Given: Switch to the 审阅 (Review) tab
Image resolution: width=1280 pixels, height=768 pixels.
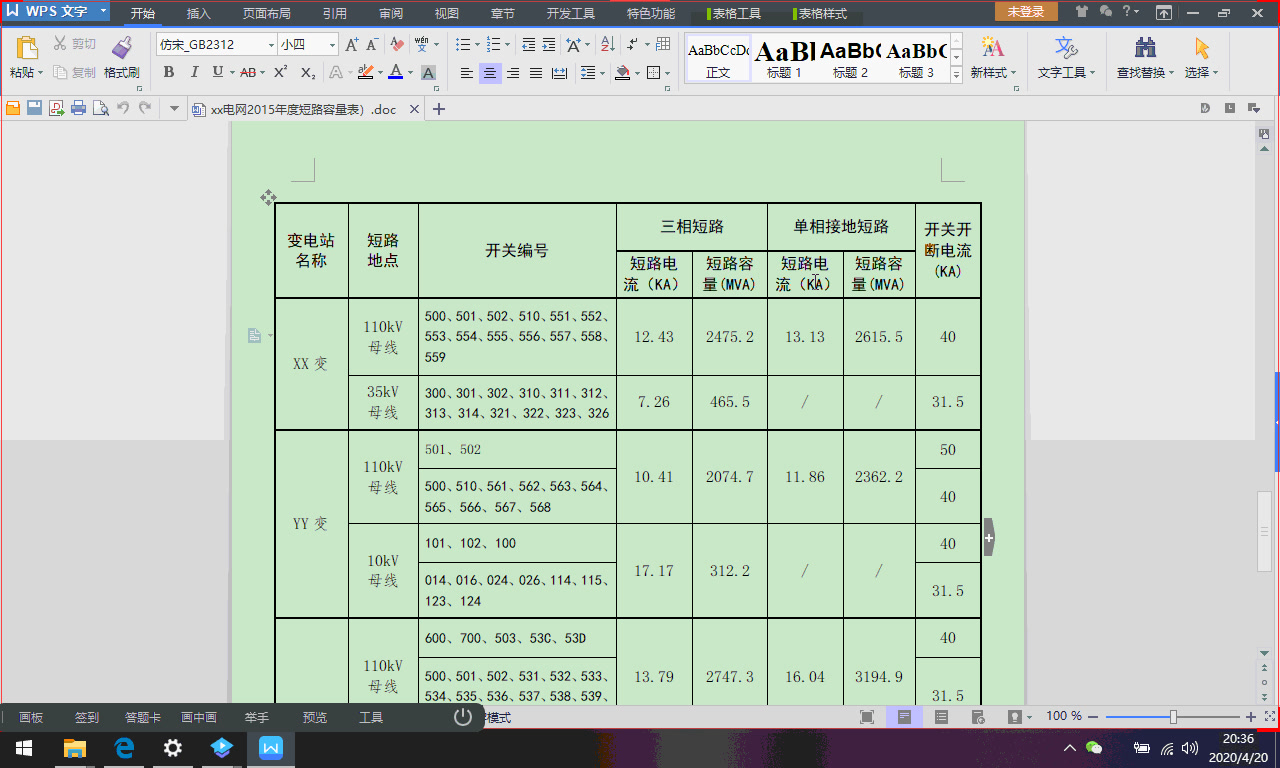Looking at the screenshot, I should (x=391, y=13).
